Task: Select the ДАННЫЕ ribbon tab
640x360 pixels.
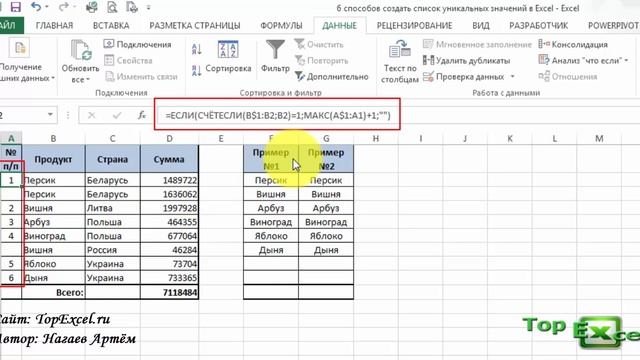Action: [340, 25]
